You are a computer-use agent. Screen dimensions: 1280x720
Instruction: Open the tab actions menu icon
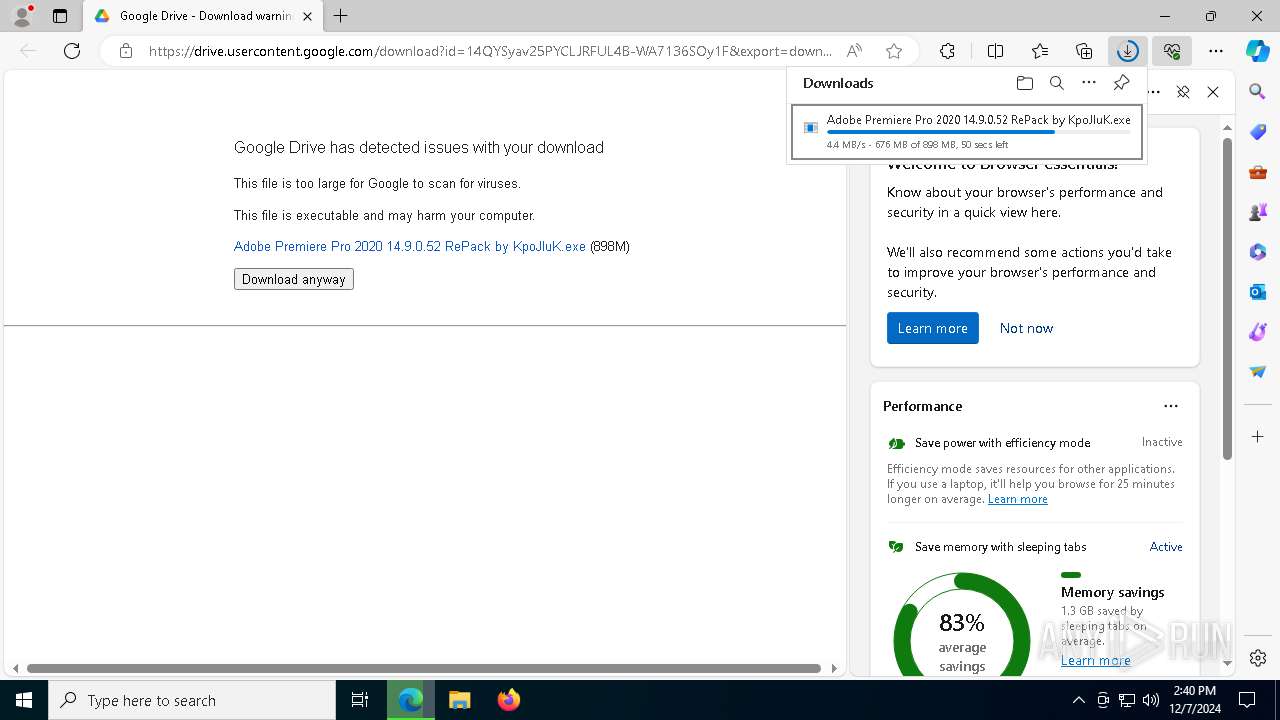coord(60,16)
